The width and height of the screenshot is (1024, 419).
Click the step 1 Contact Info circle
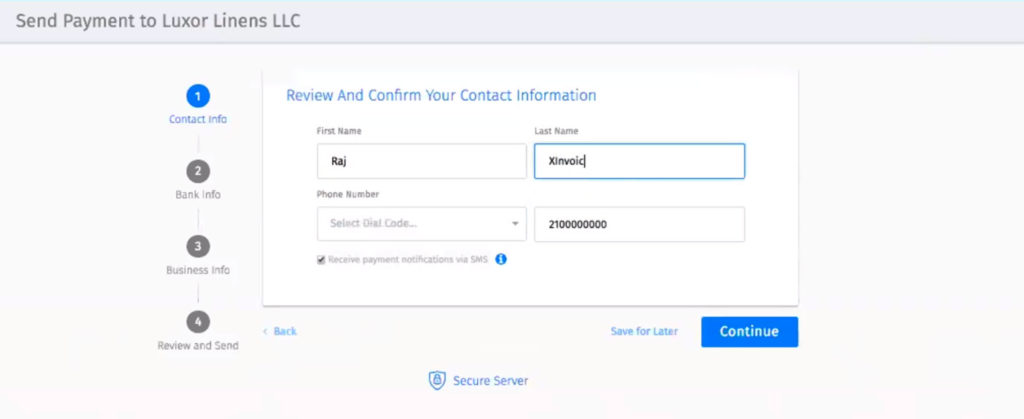tap(198, 97)
